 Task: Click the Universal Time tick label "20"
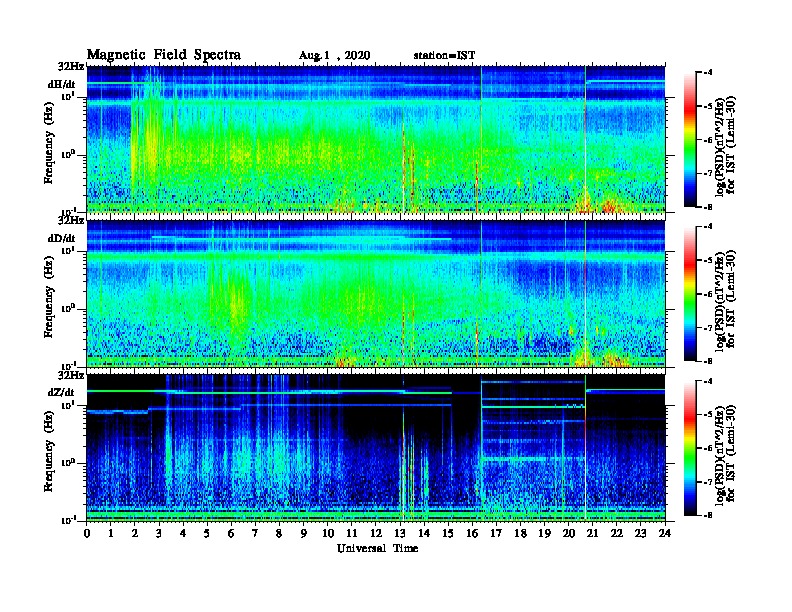click(569, 534)
